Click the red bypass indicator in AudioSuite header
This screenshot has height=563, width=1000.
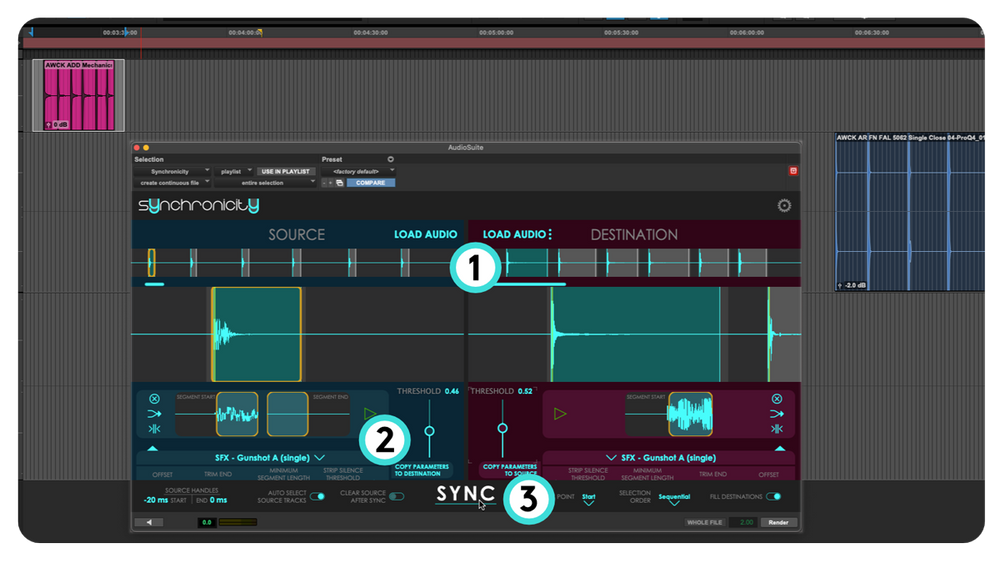pyautogui.click(x=793, y=171)
